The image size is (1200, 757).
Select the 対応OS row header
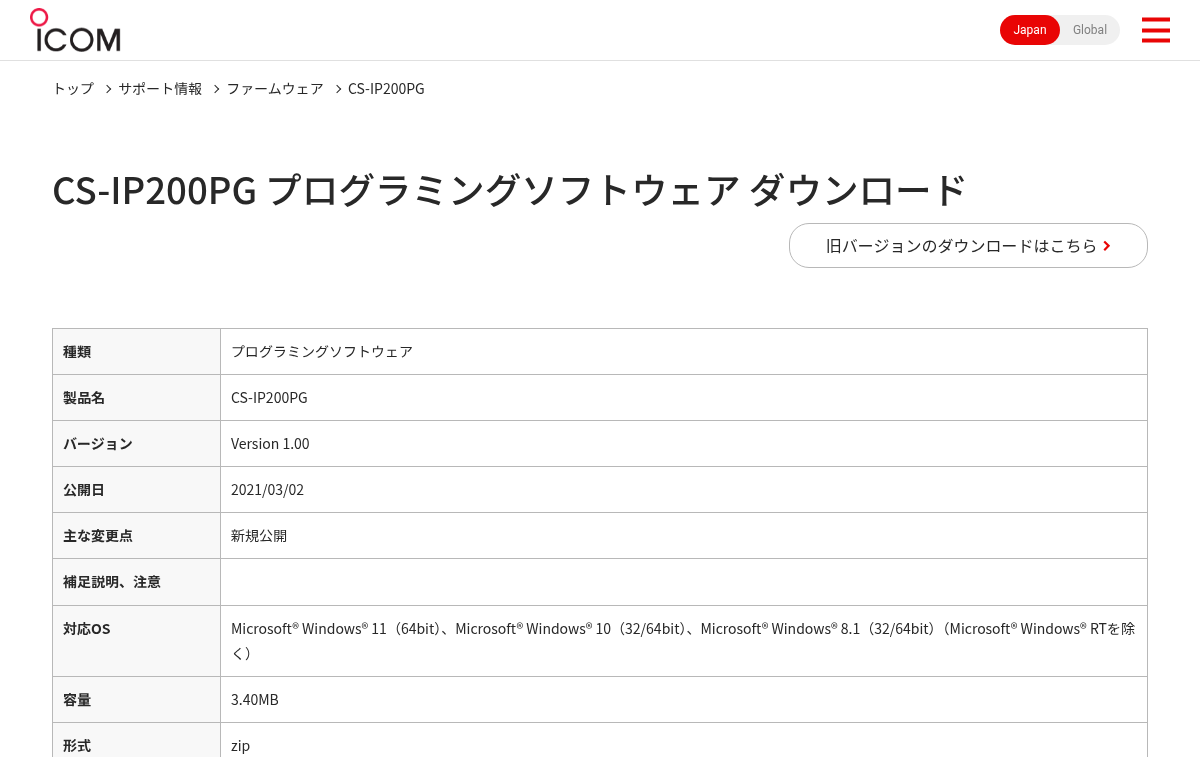tap(136, 640)
